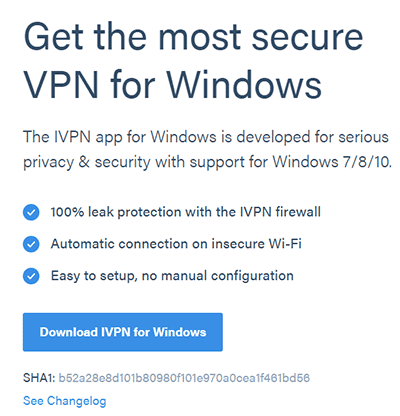Click the "Windows 7/8/10" text

[332, 162]
